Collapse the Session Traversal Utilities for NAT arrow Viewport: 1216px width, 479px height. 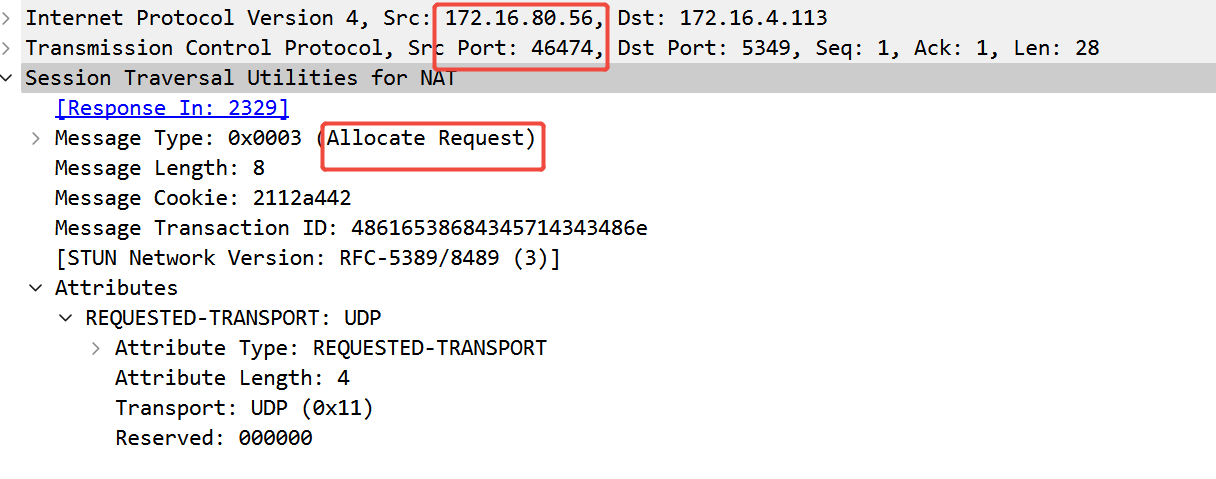click(7, 78)
